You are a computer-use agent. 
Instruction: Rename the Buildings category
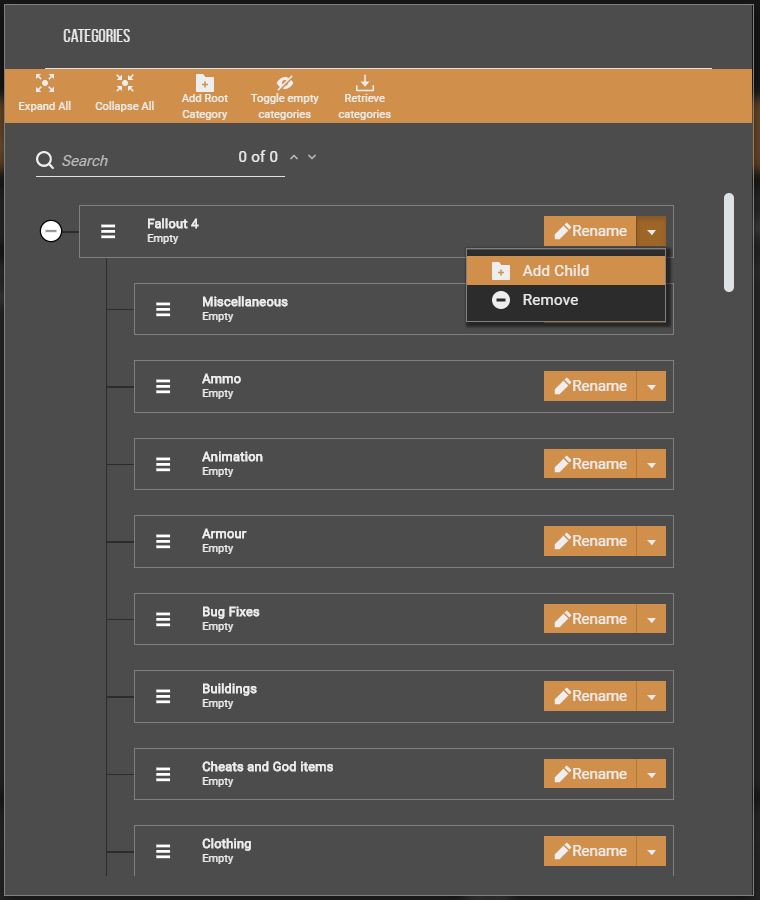pyautogui.click(x=590, y=696)
